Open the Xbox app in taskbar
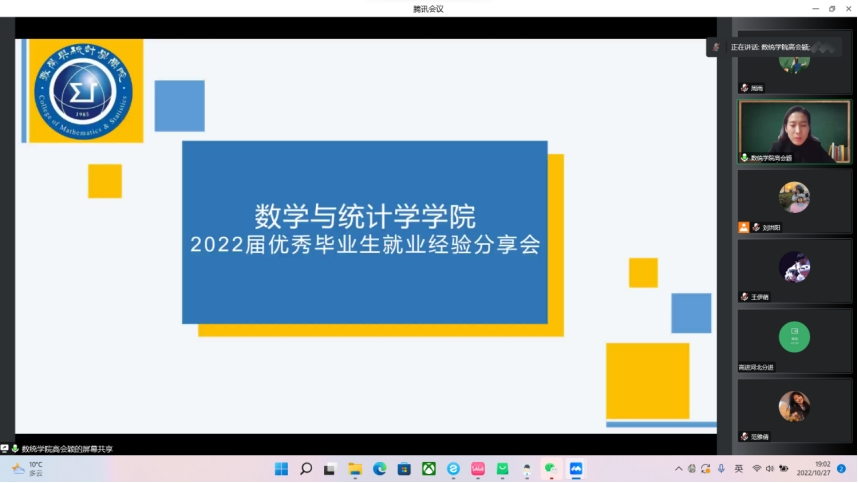Viewport: 858px width, 483px height. (429, 468)
